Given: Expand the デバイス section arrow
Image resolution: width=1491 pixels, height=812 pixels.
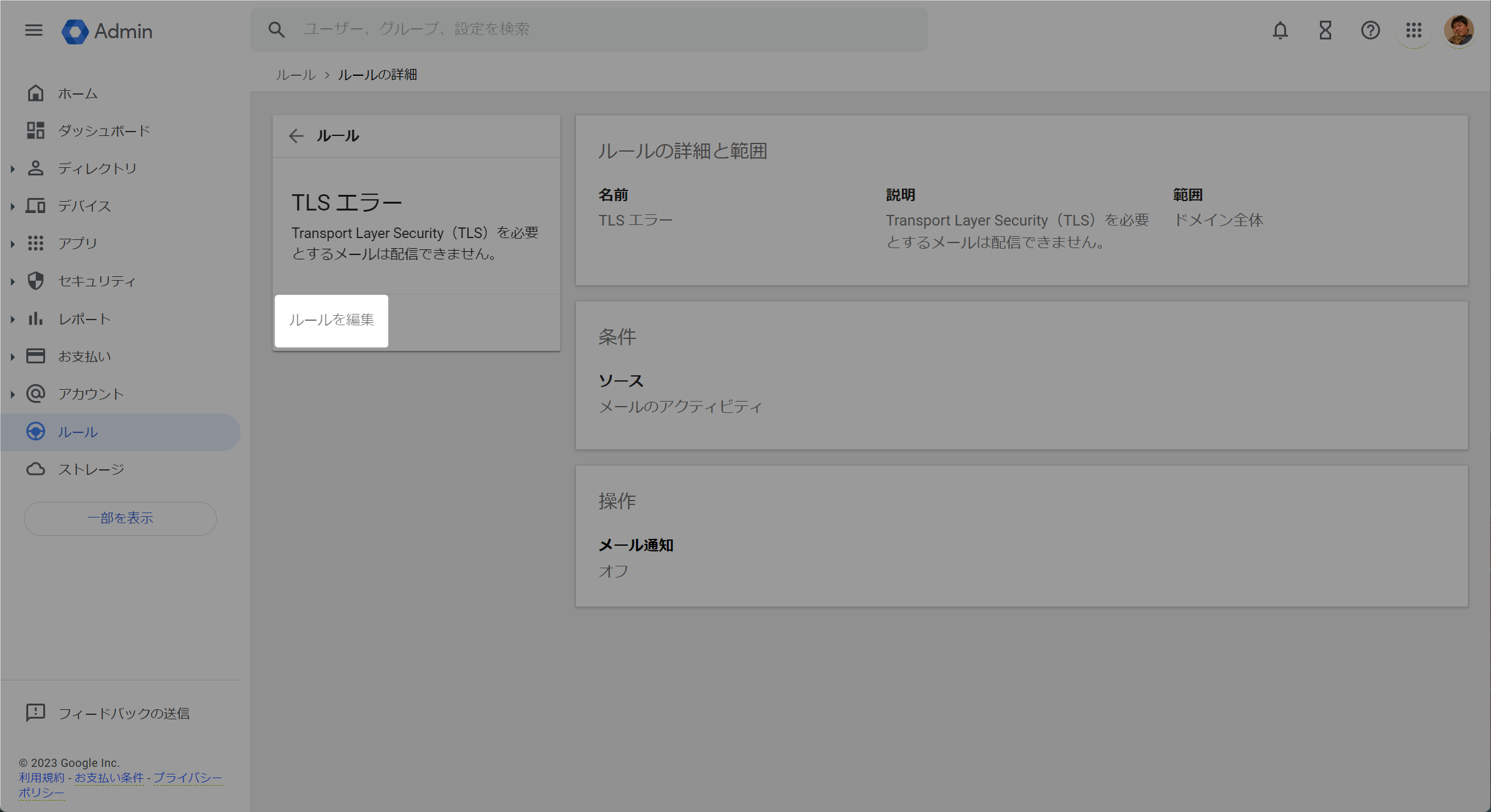Looking at the screenshot, I should click(13, 206).
